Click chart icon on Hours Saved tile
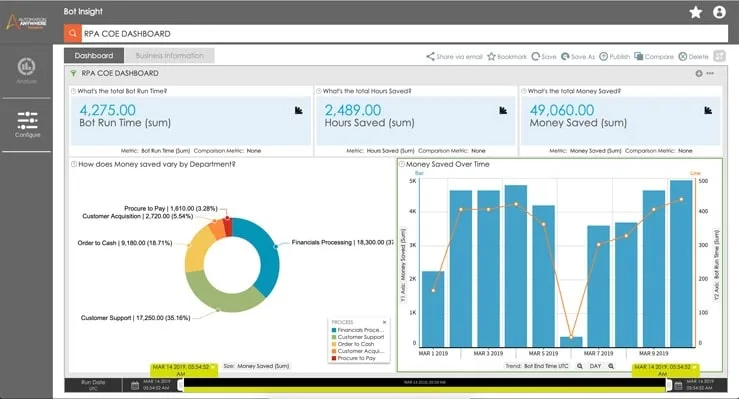The height and width of the screenshot is (399, 739). [x=503, y=110]
